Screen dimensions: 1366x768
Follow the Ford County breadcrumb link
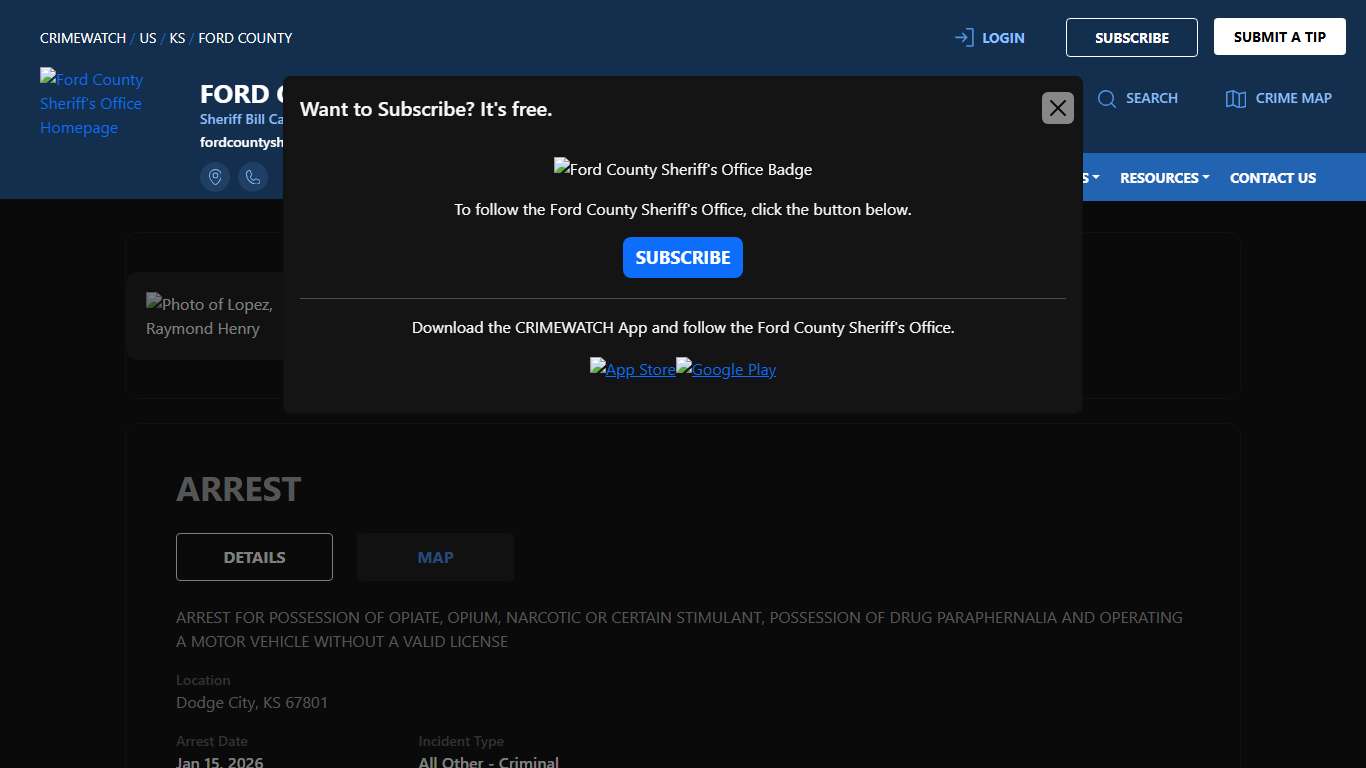pos(245,38)
